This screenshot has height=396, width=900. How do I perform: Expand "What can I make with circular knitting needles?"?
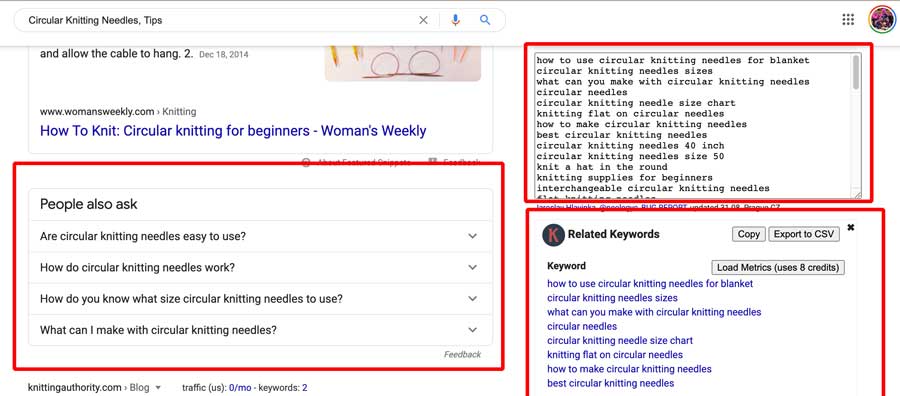[261, 330]
